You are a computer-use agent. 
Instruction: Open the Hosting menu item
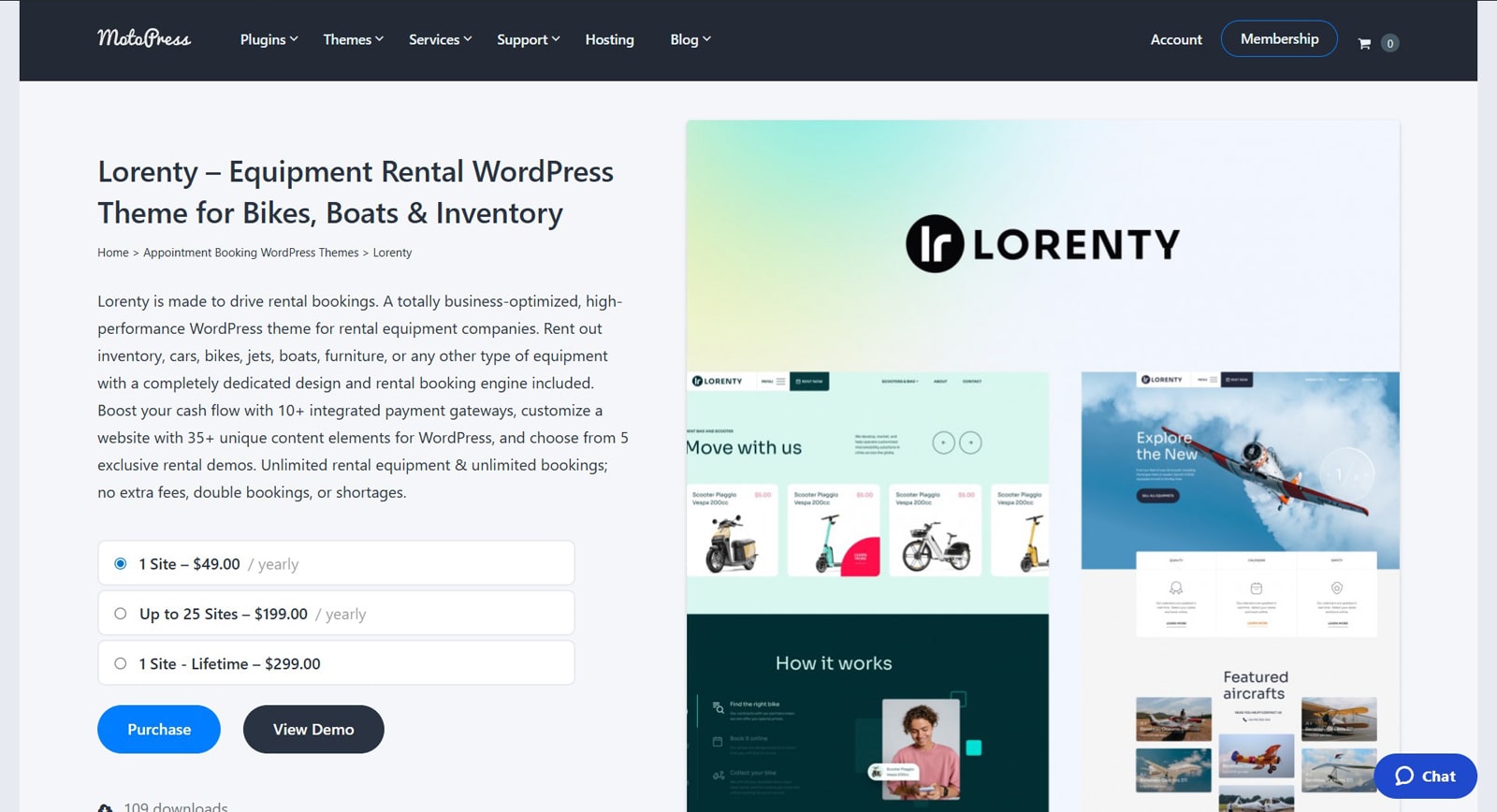click(609, 39)
